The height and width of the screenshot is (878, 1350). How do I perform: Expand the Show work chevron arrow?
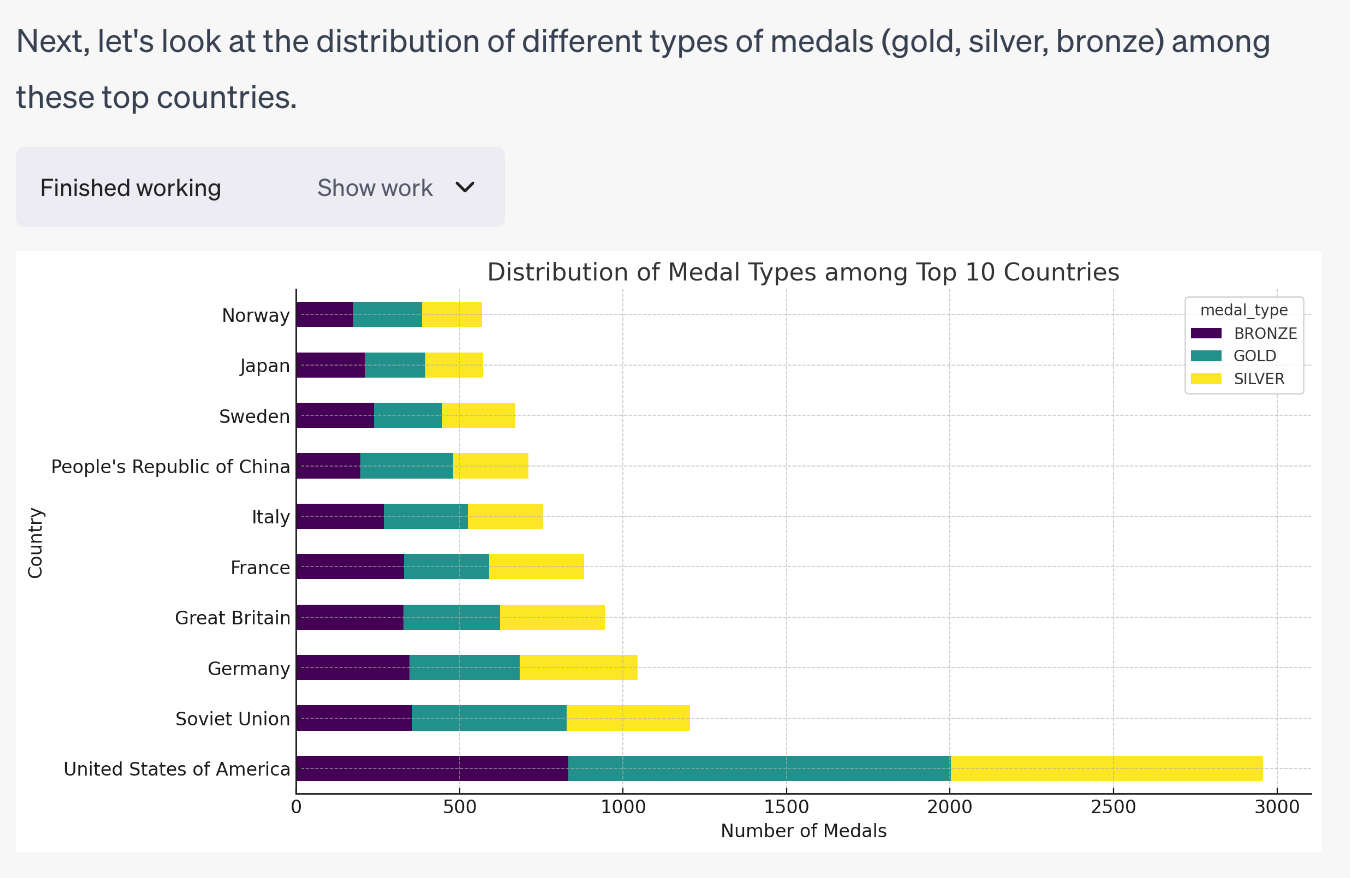pos(465,187)
